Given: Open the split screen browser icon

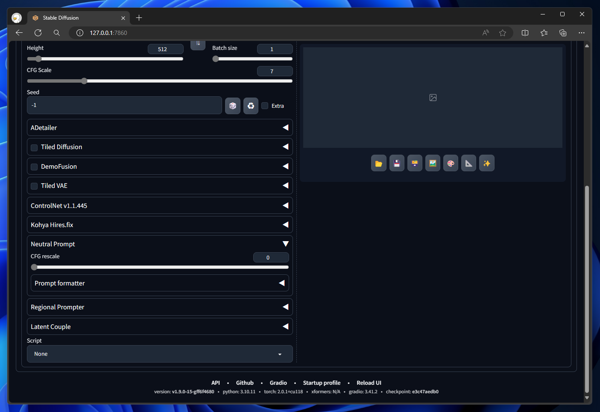Looking at the screenshot, I should pyautogui.click(x=525, y=33).
